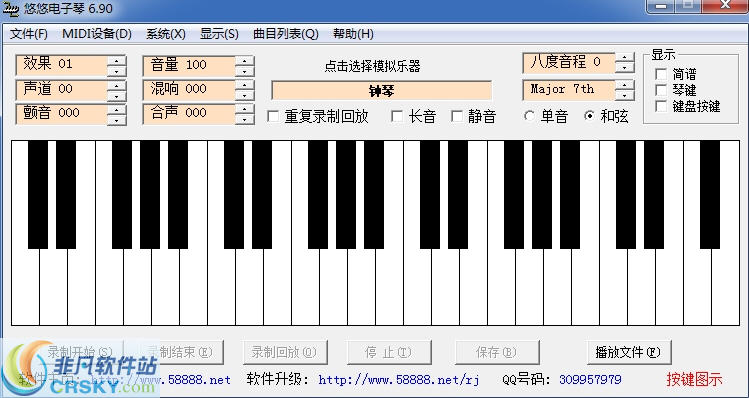Click the app icon in title bar
The width and height of the screenshot is (749, 398).
coord(11,8)
